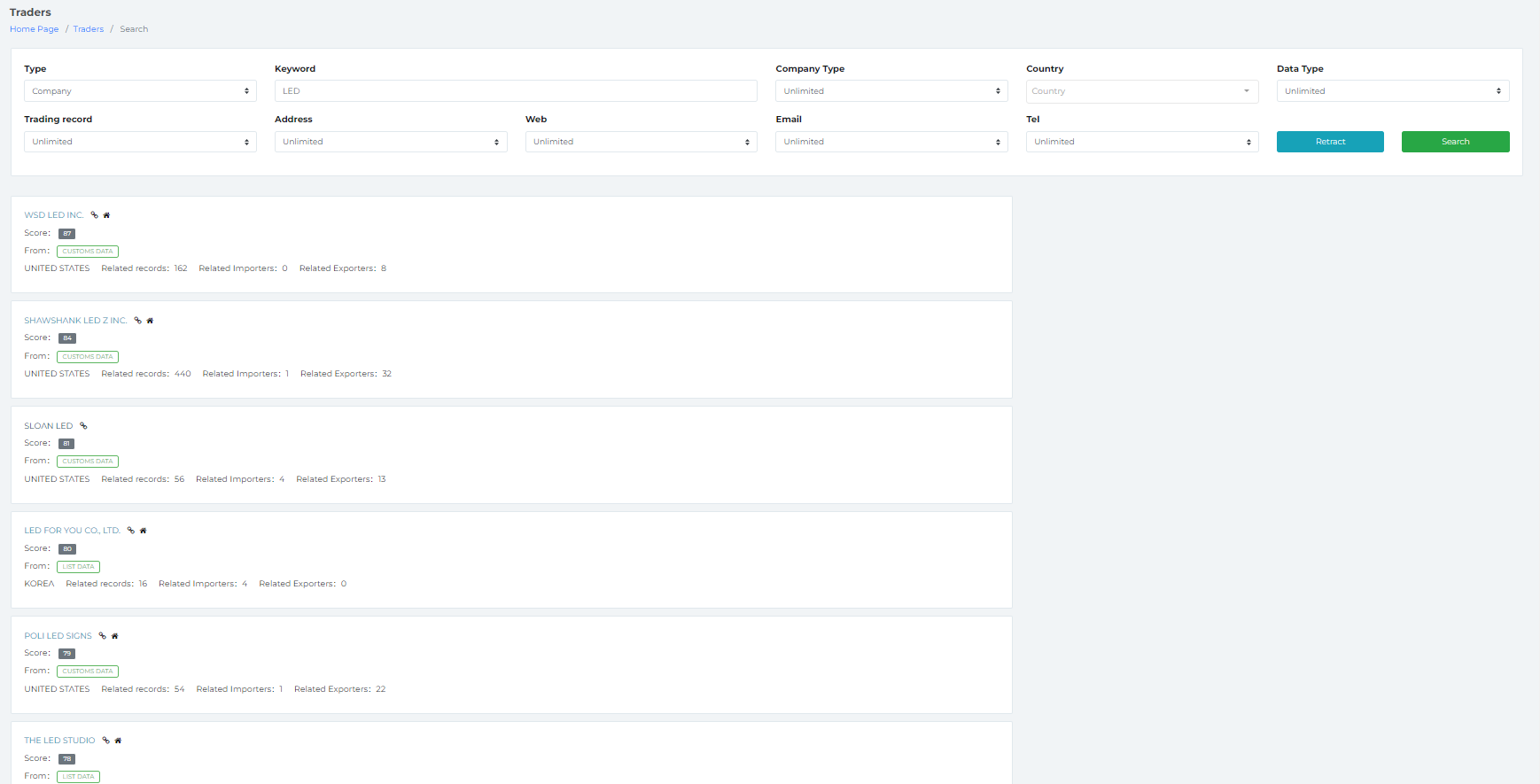Click the home icon beside LED FOR YOU CO., LTD.
Viewport: 1540px width, 784px height.
click(143, 531)
